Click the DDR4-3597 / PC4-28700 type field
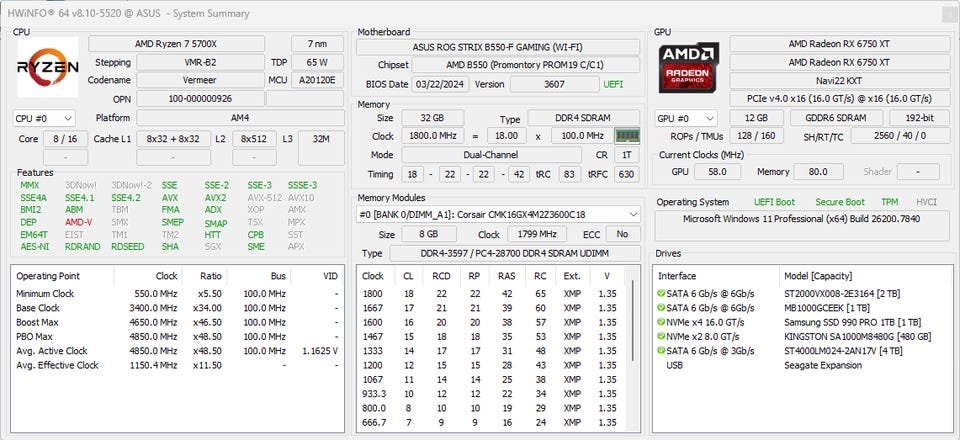The width and height of the screenshot is (960, 440). tap(515, 253)
